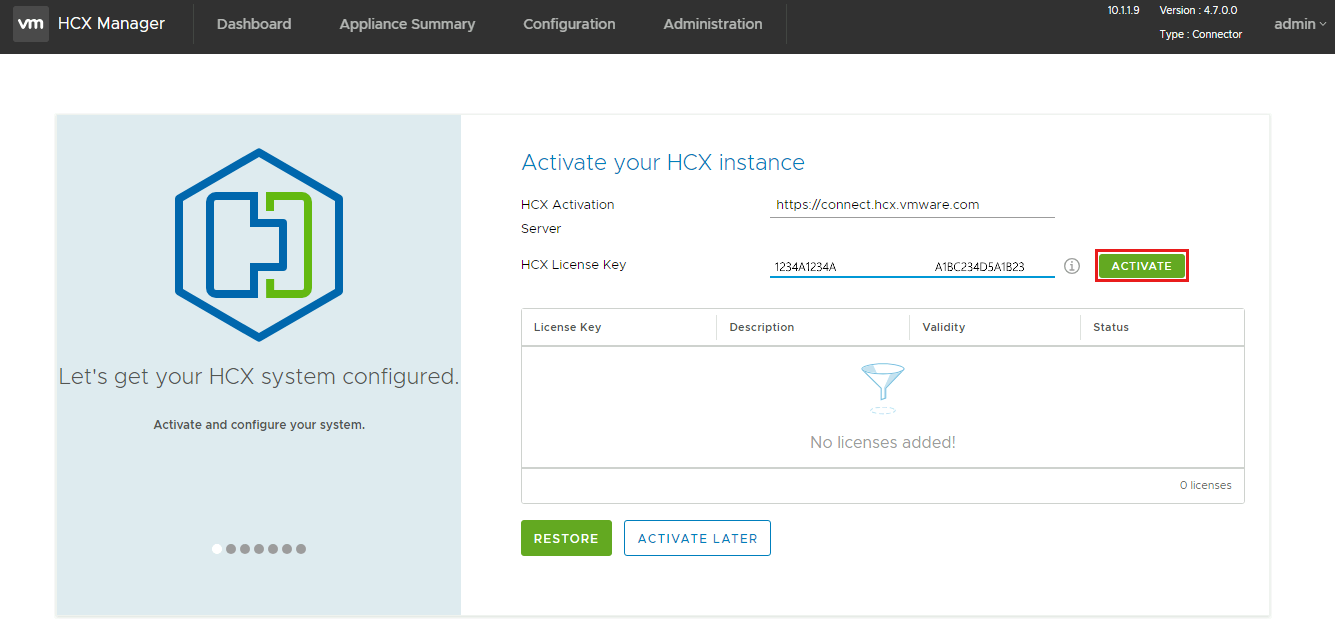Click the HCX hexagon logo graphic
The height and width of the screenshot is (624, 1335).
click(x=259, y=245)
